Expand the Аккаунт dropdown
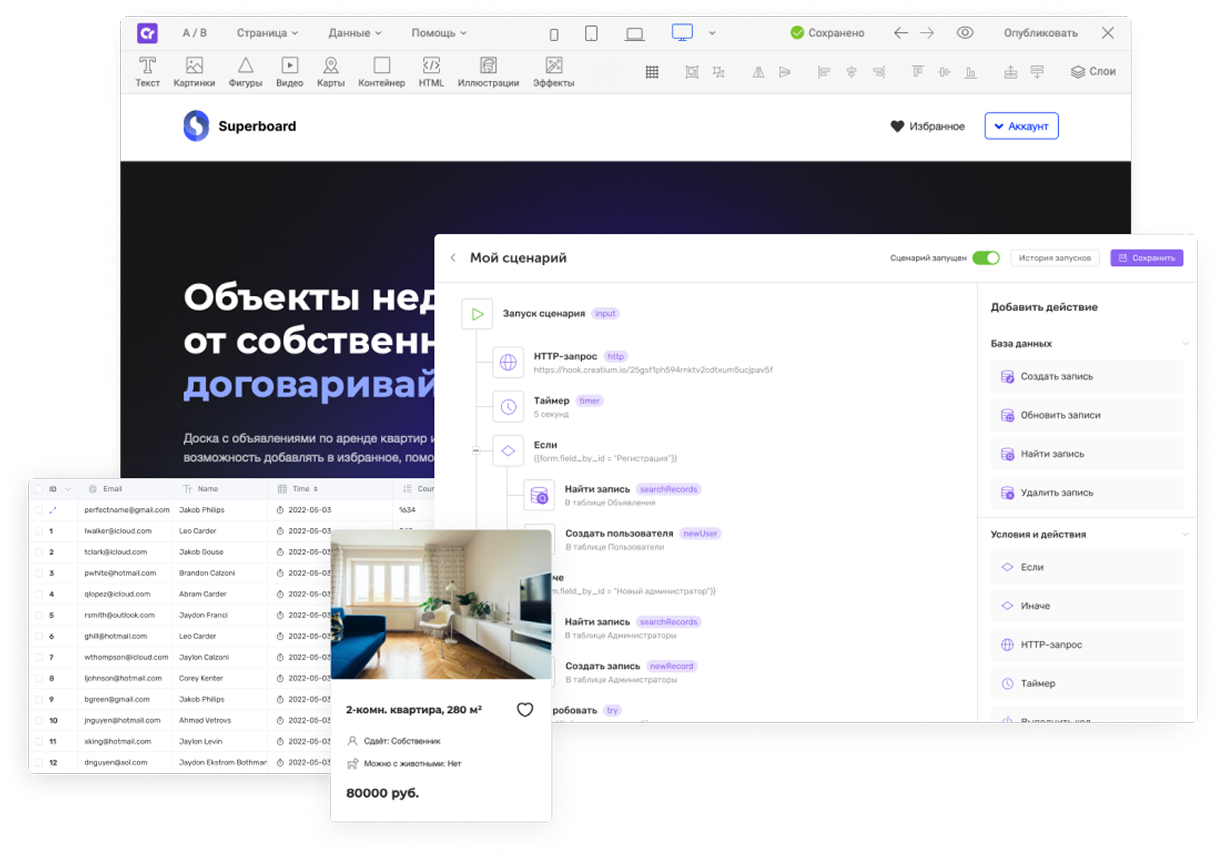 (x=1021, y=126)
